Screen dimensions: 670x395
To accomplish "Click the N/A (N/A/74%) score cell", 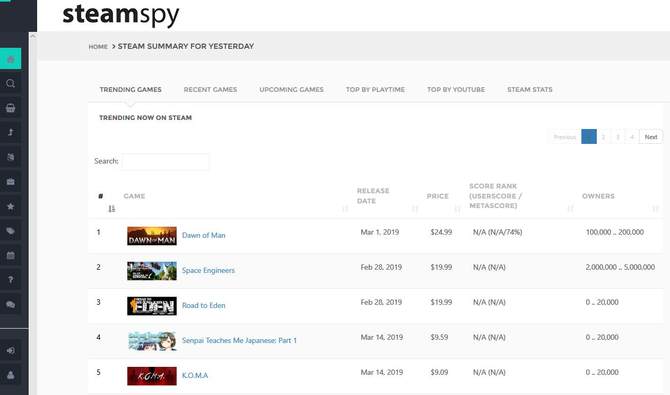I will pos(497,232).
